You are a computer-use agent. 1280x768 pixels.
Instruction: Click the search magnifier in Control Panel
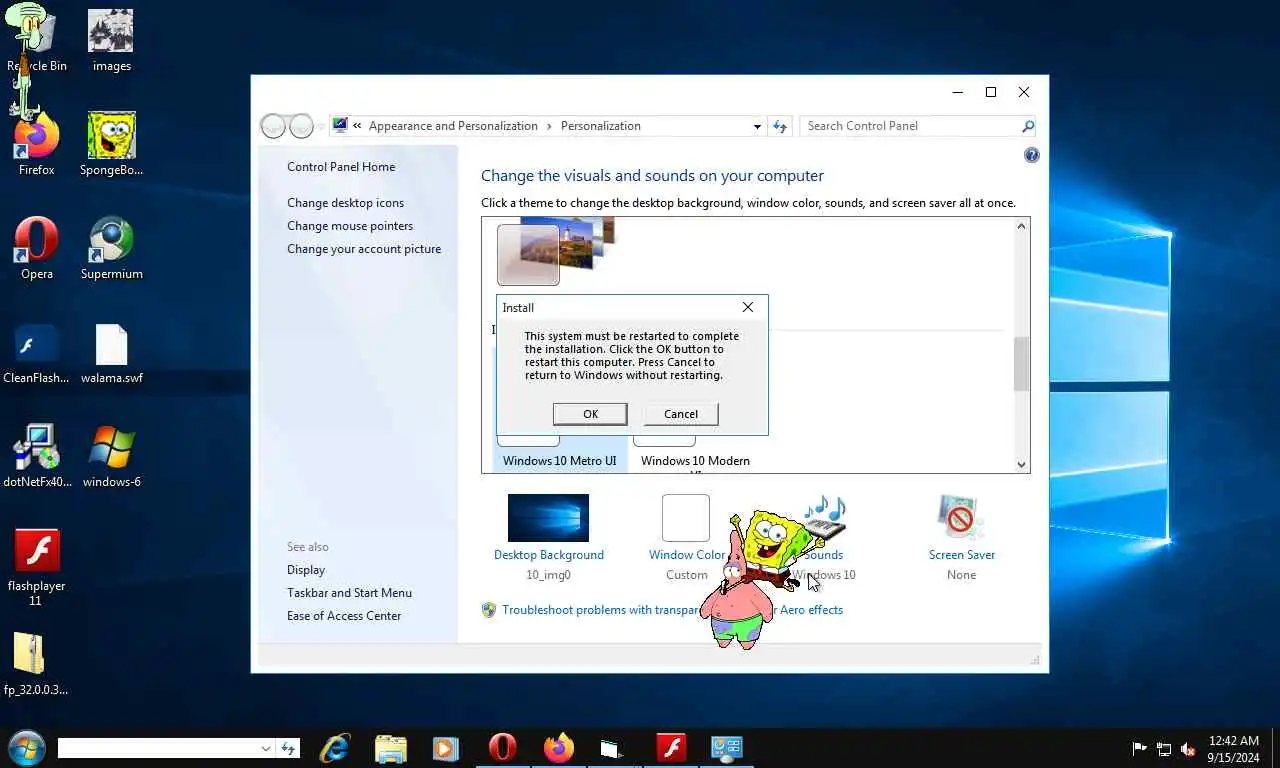tap(1027, 126)
